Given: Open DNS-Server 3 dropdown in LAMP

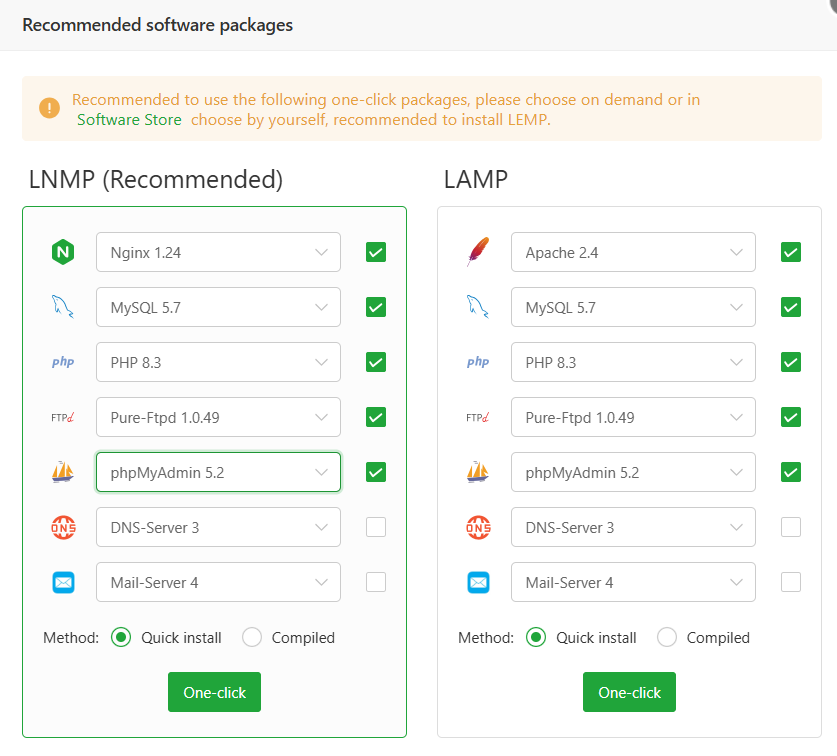Looking at the screenshot, I should (633, 527).
